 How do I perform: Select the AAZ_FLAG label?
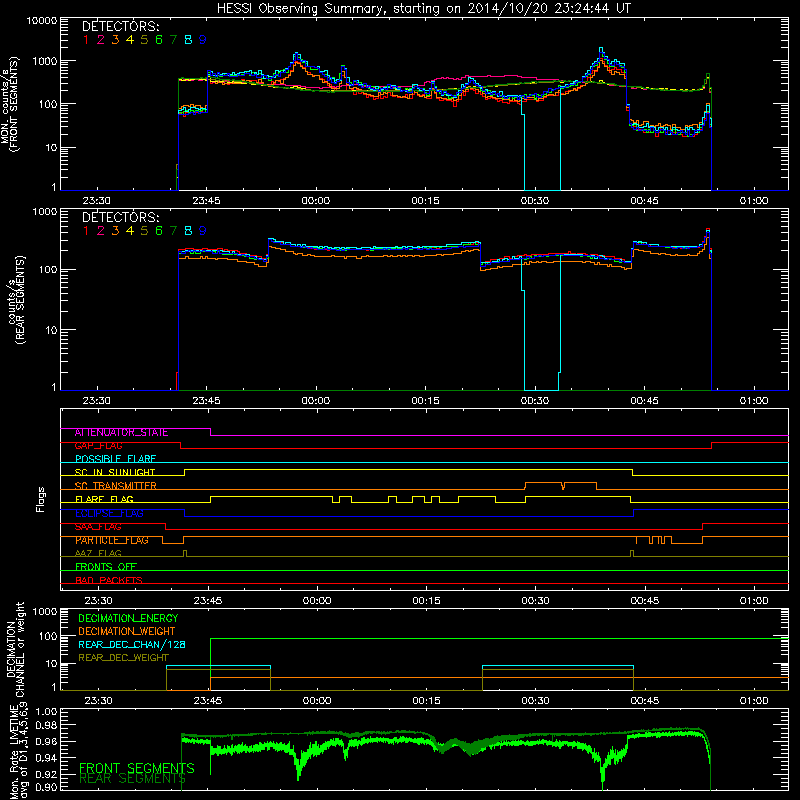tap(98, 554)
